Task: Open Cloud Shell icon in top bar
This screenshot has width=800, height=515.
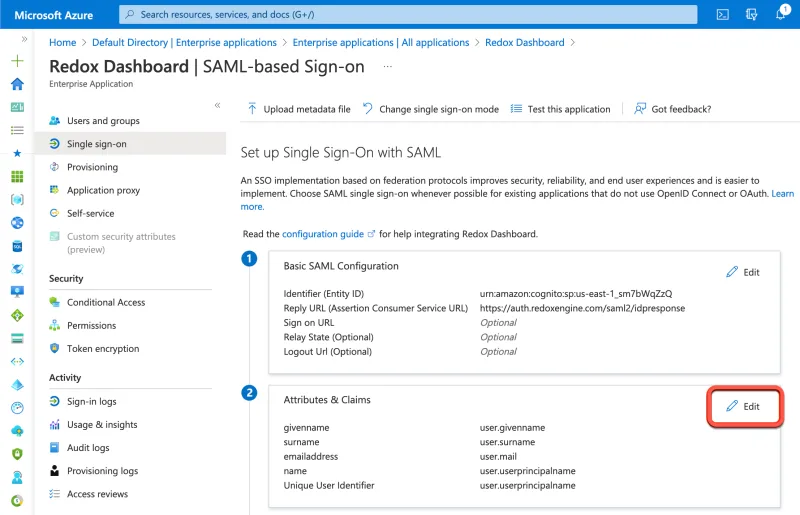Action: pos(722,14)
